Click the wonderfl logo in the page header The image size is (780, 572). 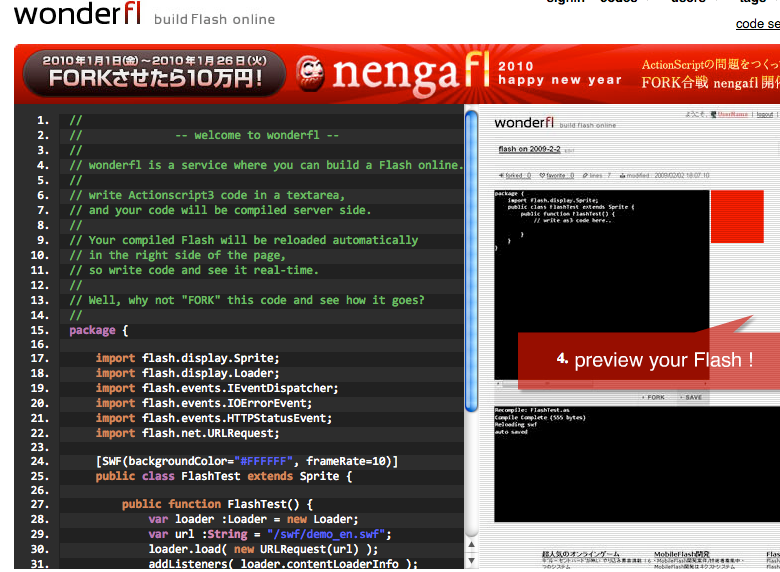(78, 13)
